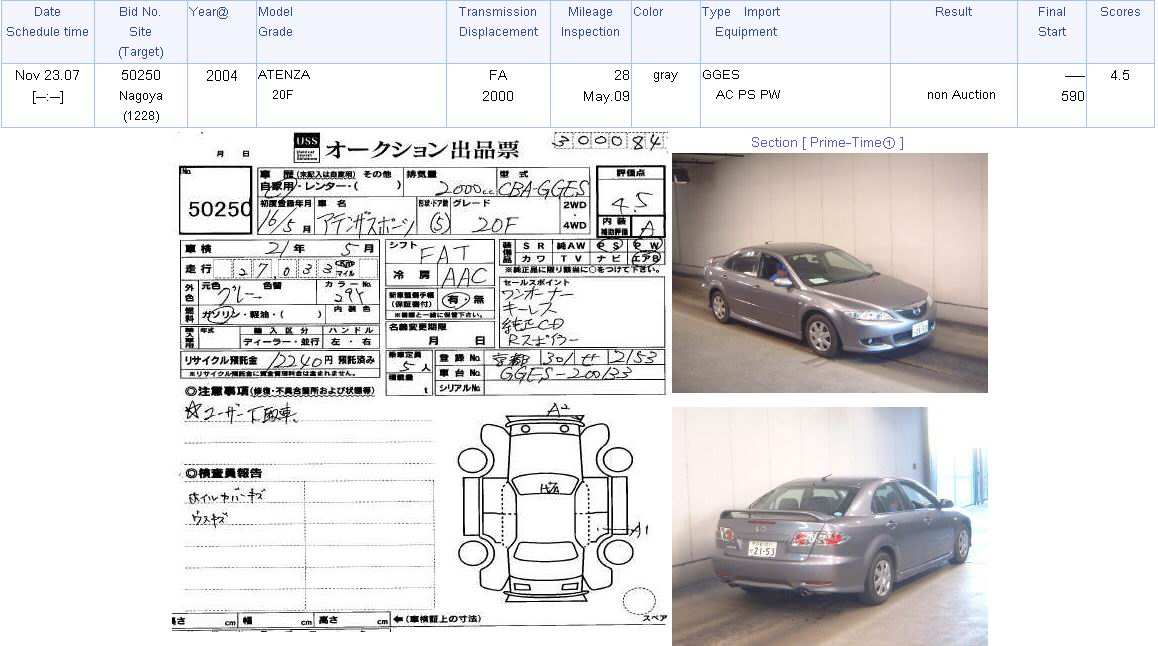
Task: Click the Scores column header
Action: tap(1120, 32)
